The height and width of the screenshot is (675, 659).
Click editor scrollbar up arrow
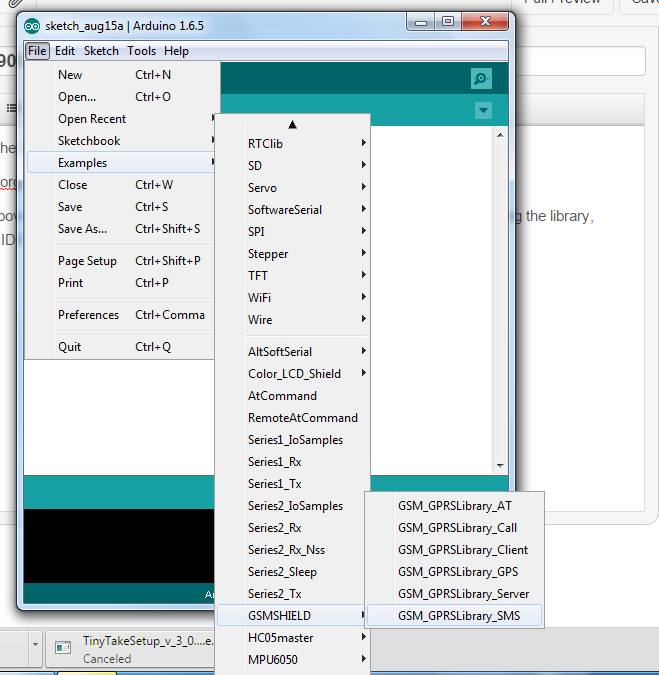point(500,135)
